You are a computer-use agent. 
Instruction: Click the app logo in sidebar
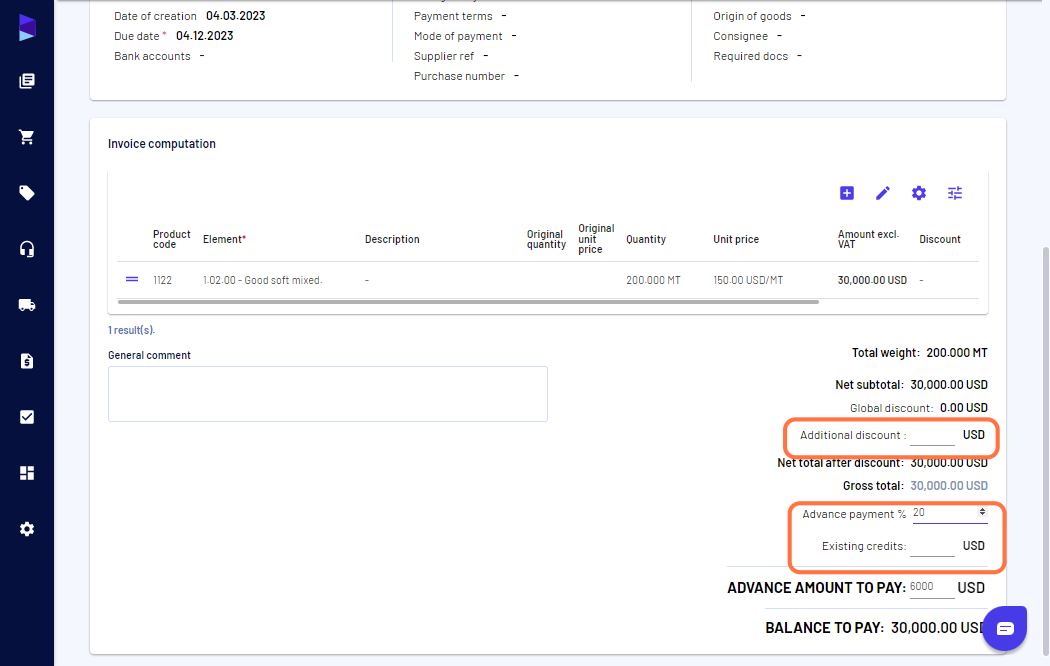coord(27,27)
